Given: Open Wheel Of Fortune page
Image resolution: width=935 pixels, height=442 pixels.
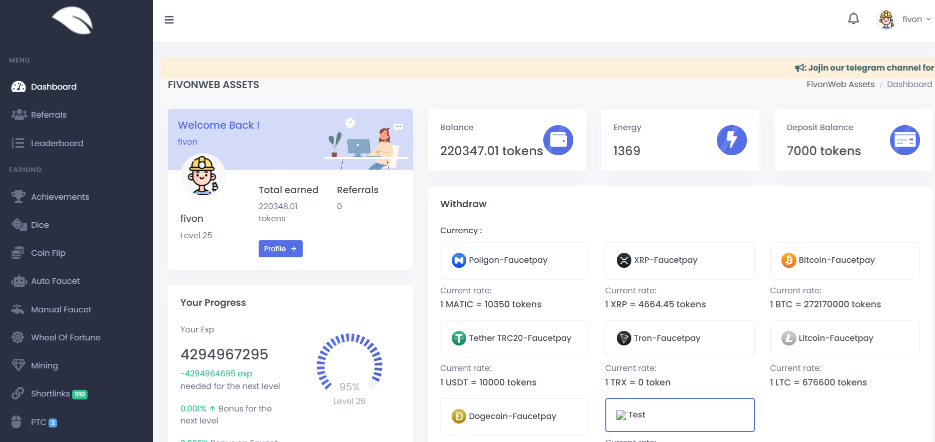Looking at the screenshot, I should 65,338.
